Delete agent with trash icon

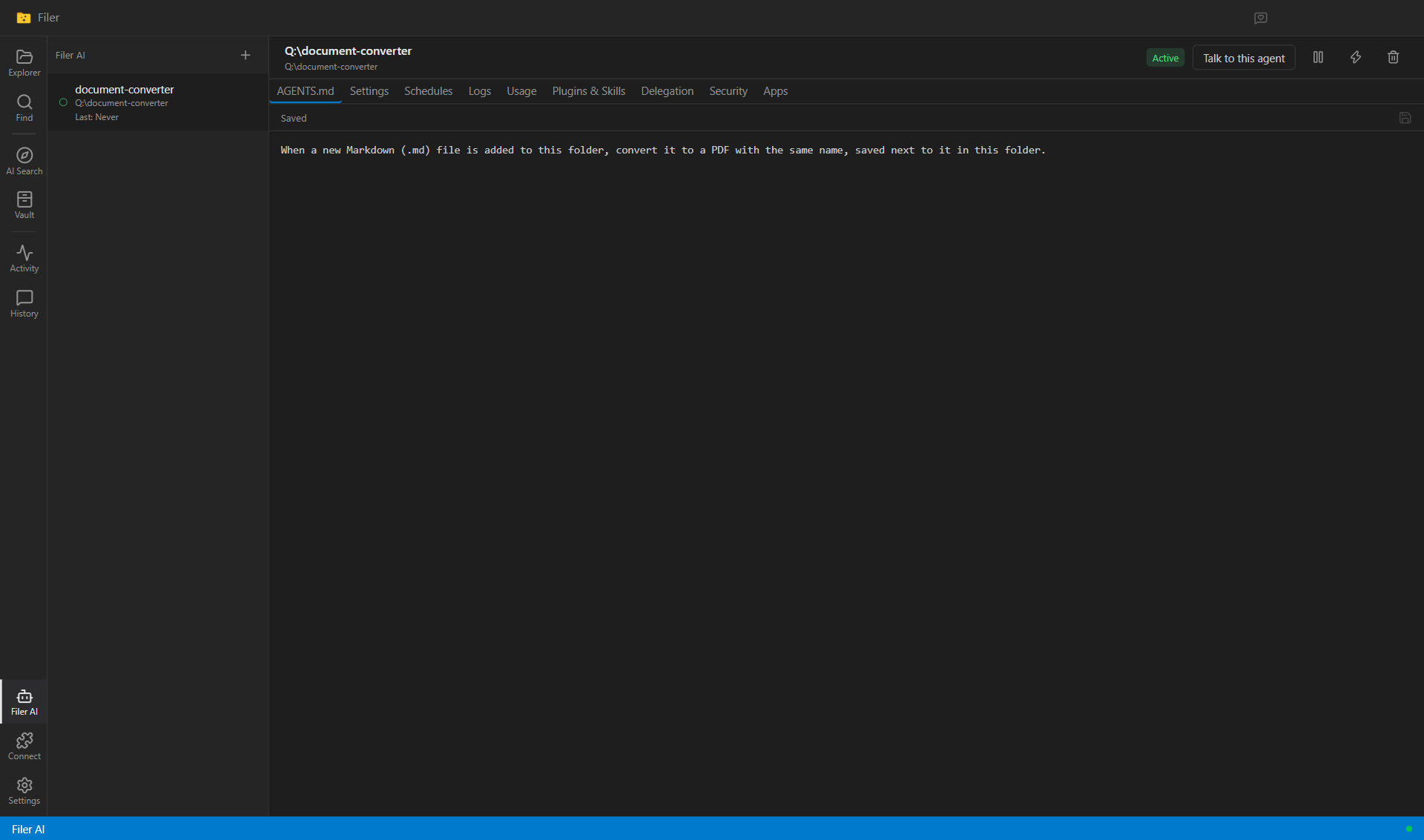[1394, 57]
